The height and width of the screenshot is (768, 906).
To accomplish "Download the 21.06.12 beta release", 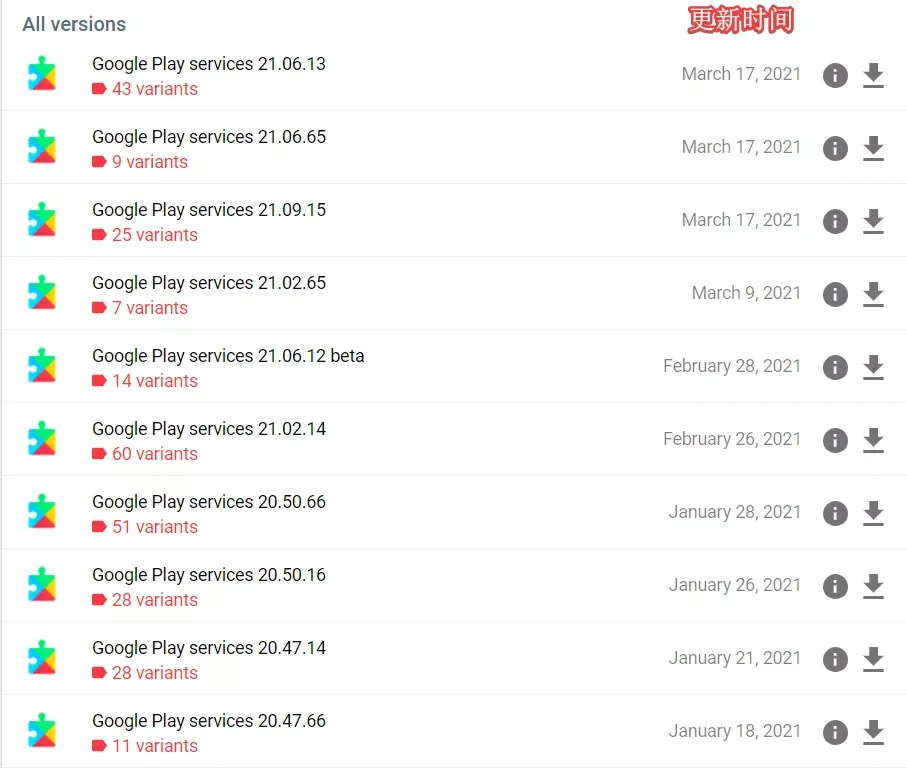I will (x=873, y=367).
